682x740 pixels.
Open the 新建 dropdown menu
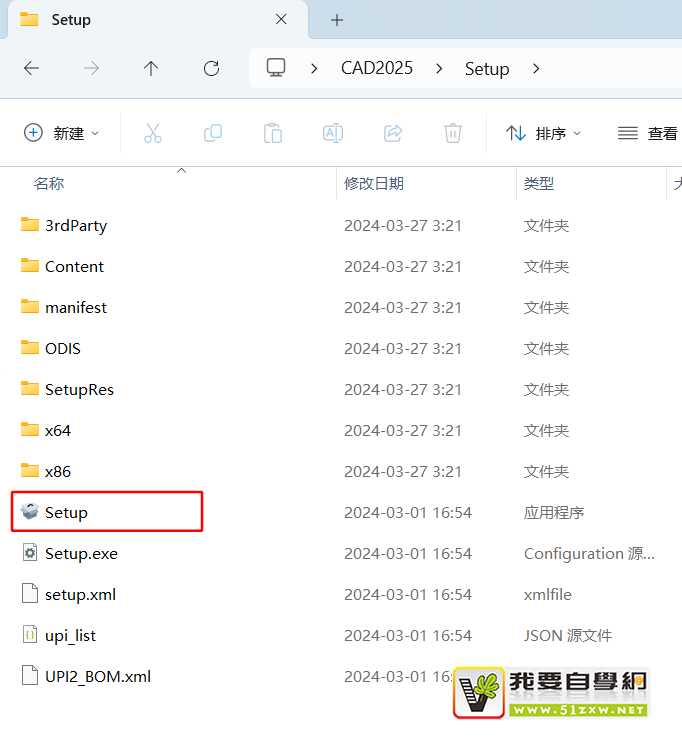click(x=62, y=133)
